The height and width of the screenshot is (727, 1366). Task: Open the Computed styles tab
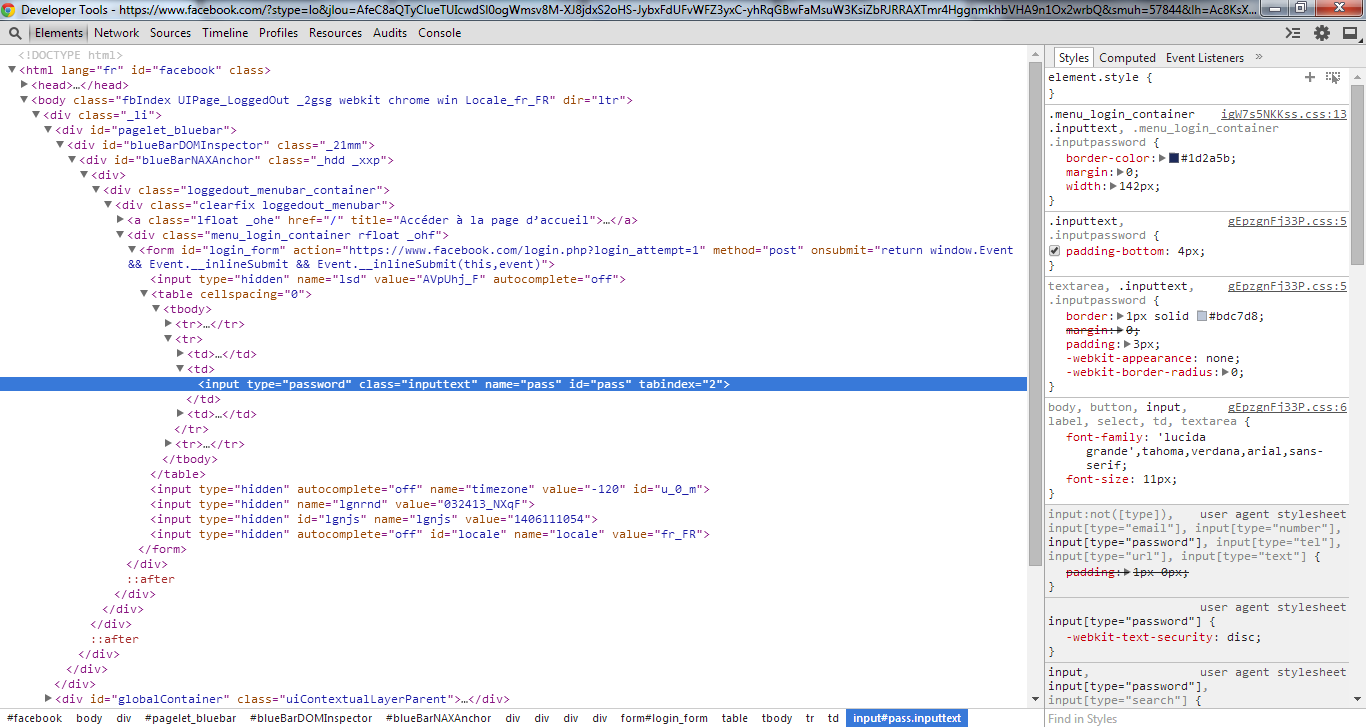click(x=1127, y=58)
